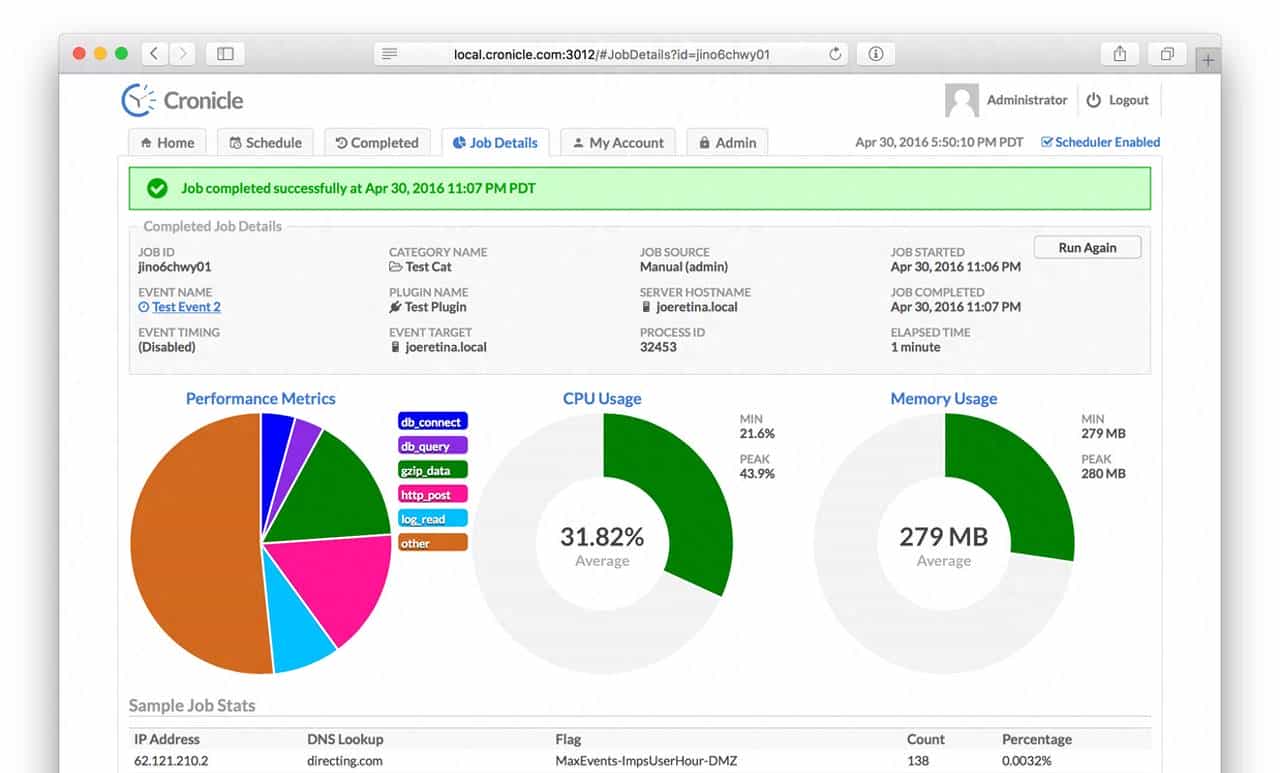Screen dimensions: 1280x773
Task: Click the Logout button
Action: tap(1118, 100)
